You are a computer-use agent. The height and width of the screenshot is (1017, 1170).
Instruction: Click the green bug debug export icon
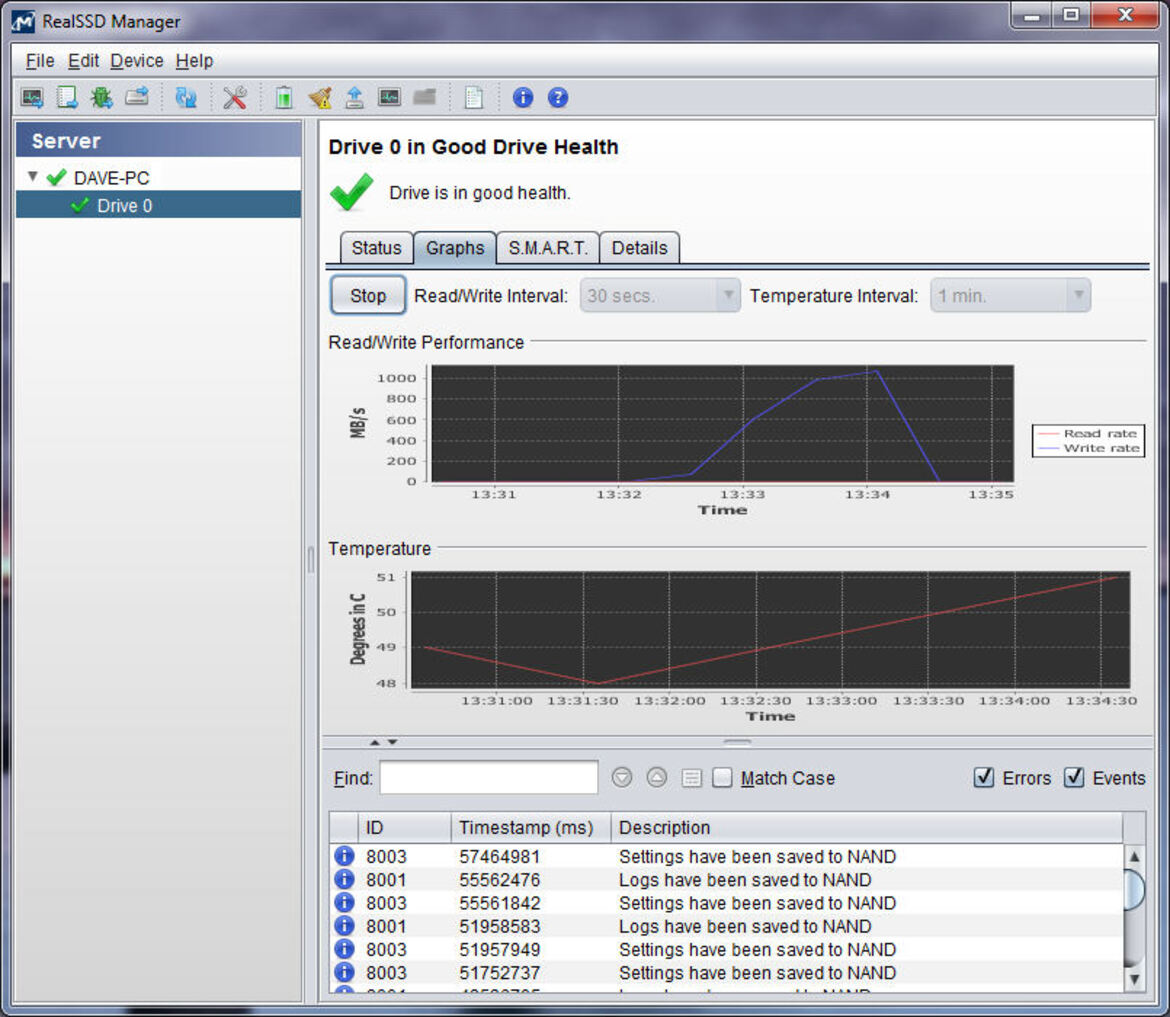[x=101, y=98]
